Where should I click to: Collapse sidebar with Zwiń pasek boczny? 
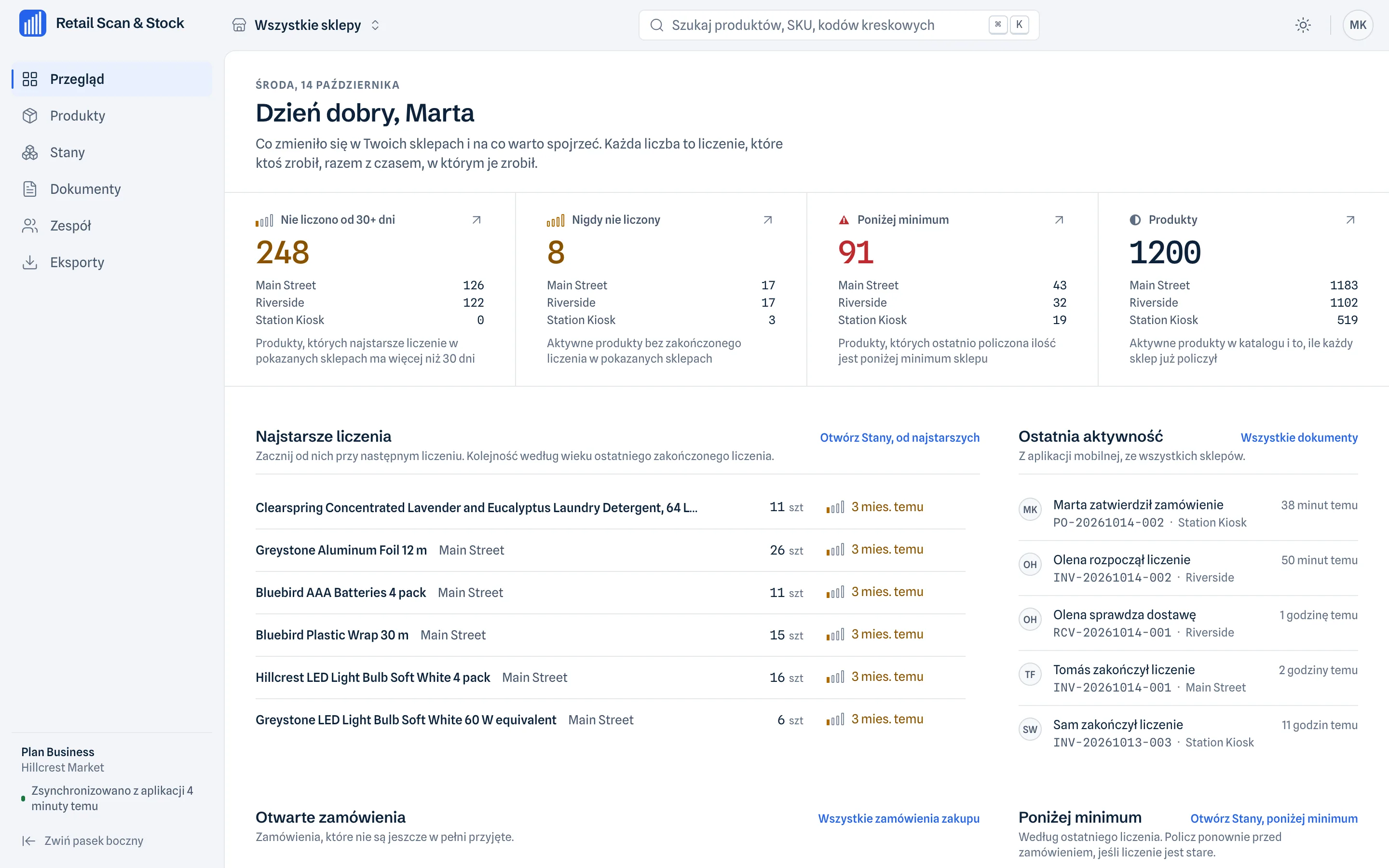(x=82, y=841)
